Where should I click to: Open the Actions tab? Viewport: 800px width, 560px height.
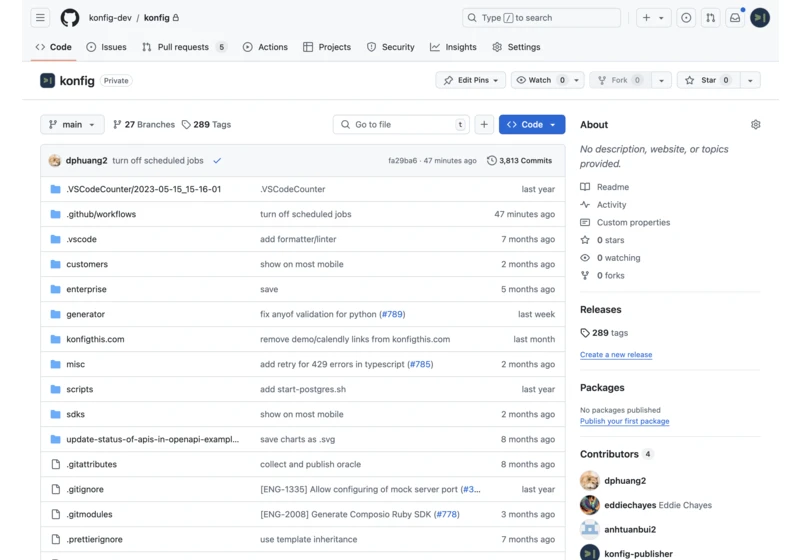coord(265,47)
